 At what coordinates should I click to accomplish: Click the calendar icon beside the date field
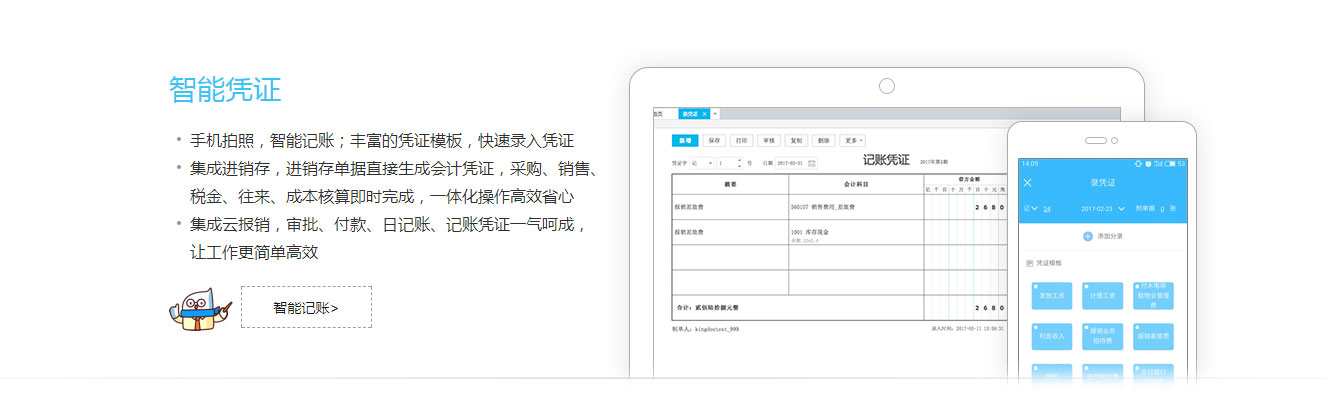pos(812,162)
